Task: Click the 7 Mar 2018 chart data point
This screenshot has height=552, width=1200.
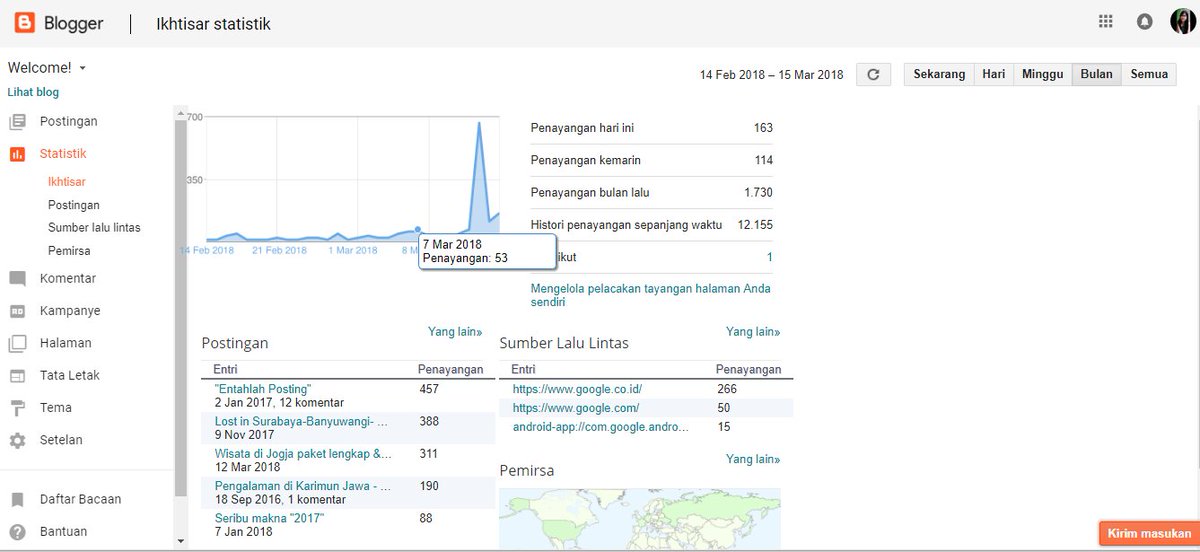Action: [x=418, y=230]
